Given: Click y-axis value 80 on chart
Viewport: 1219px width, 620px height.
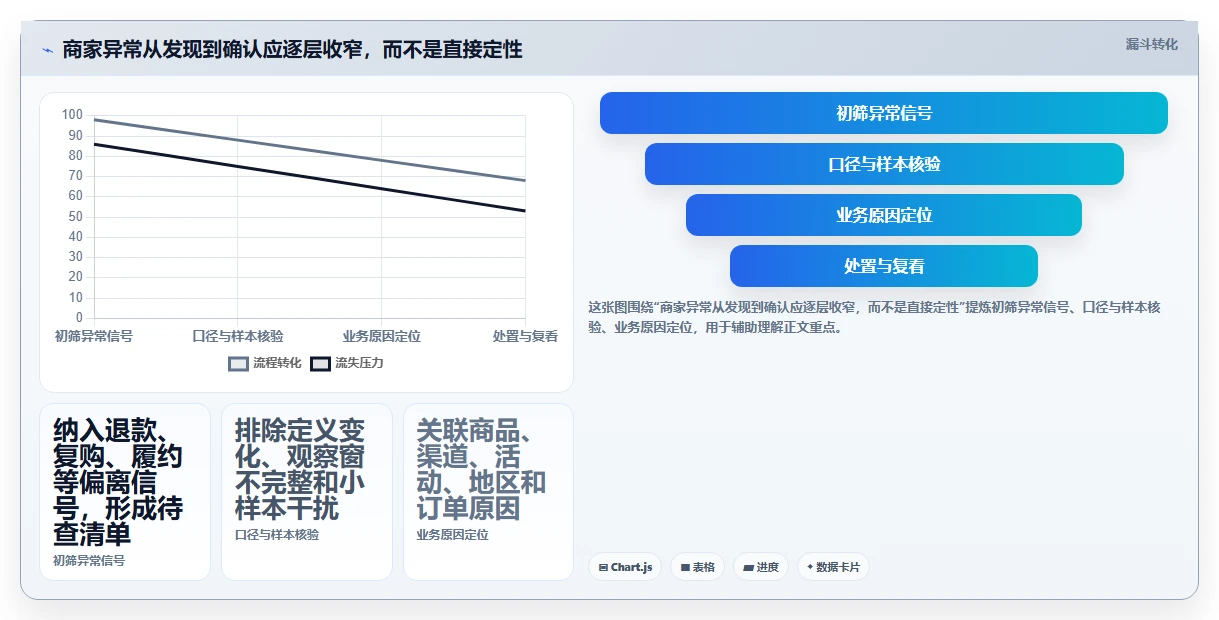Looking at the screenshot, I should (x=76, y=156).
